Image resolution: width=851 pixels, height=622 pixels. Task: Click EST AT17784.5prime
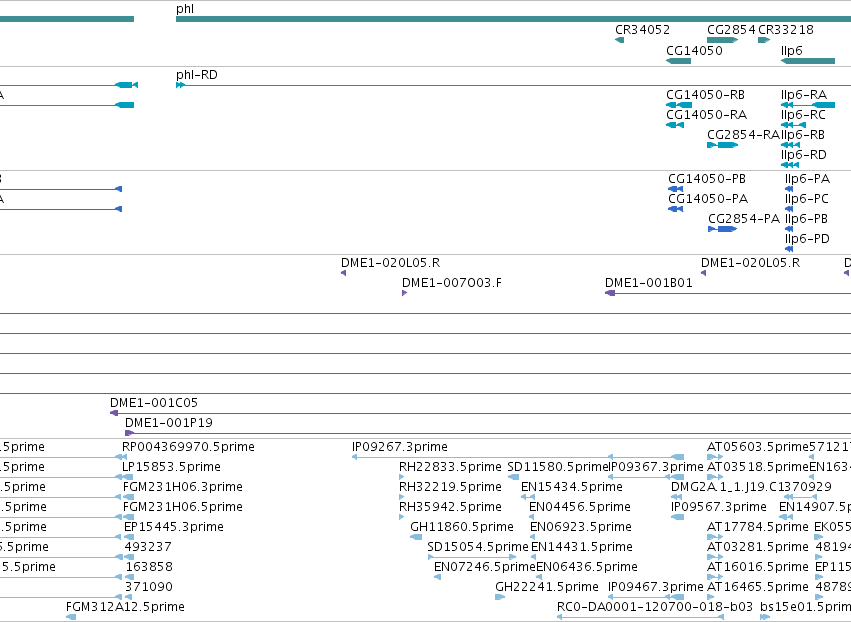[758, 528]
